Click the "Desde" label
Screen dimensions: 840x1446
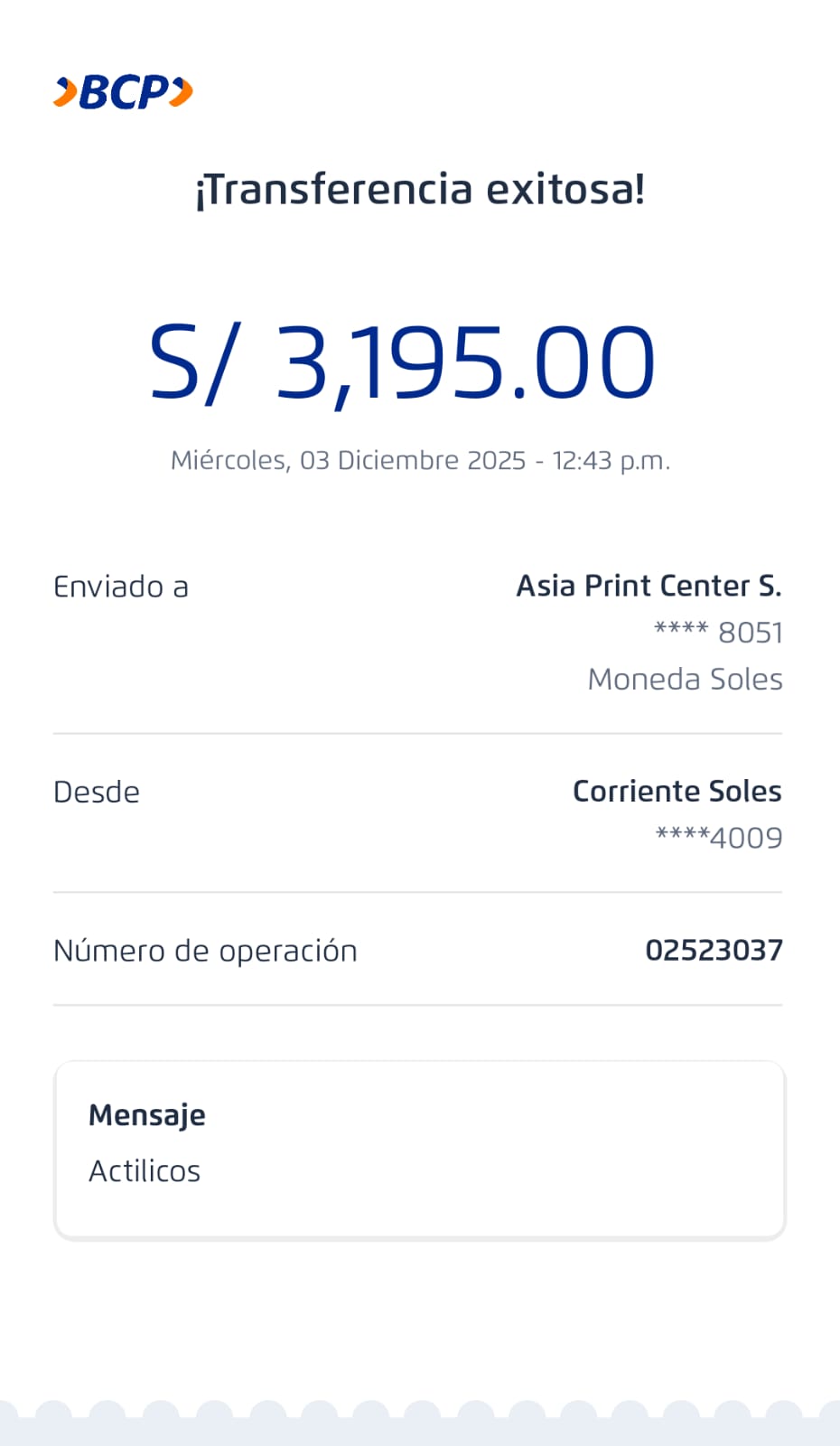pos(97,793)
